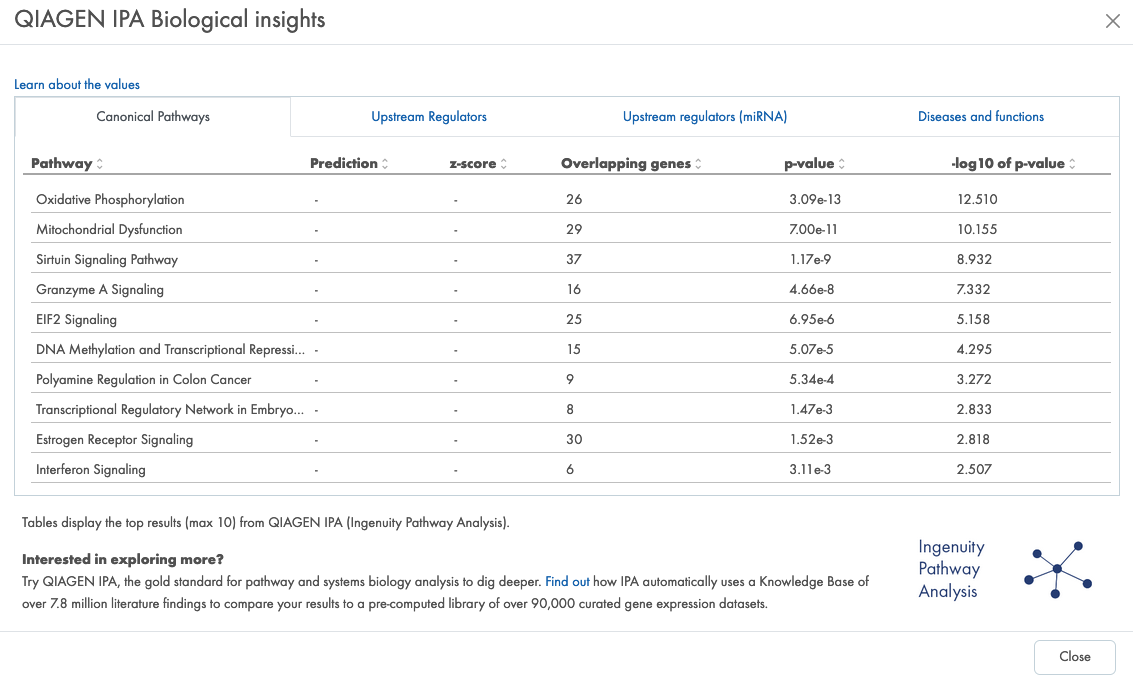Click p-value 7.00e-11
Image resolution: width=1133 pixels, height=685 pixels.
tap(814, 230)
